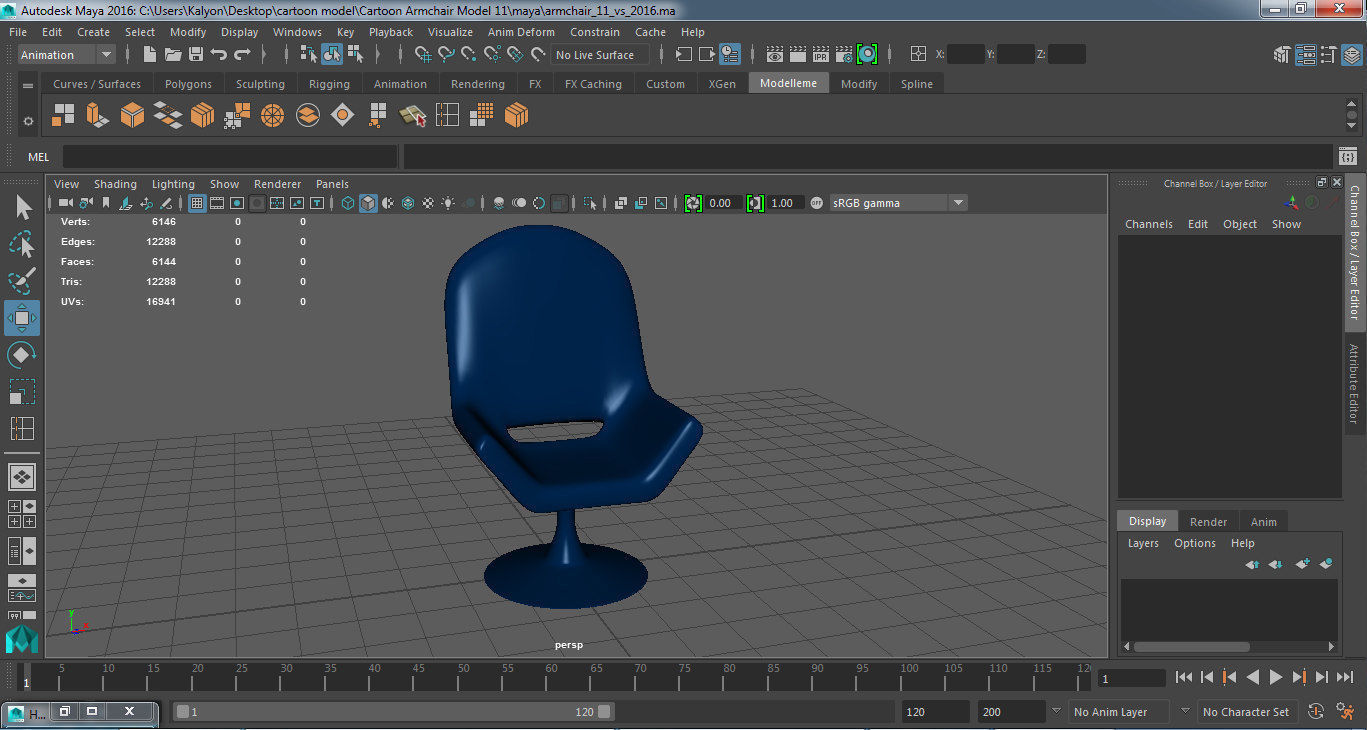Open the viewport Shading menu
Image resolution: width=1367 pixels, height=730 pixels.
(115, 184)
